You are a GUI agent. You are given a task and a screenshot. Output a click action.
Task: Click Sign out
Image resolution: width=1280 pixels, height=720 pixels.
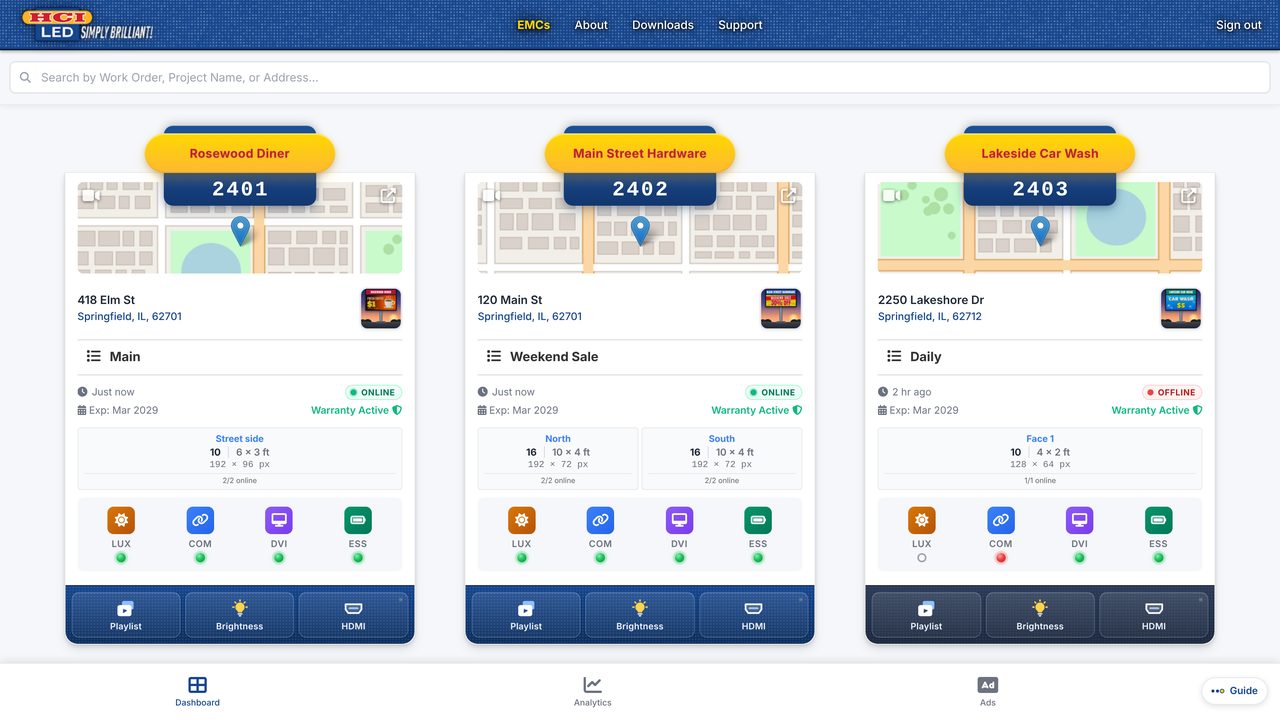(1238, 25)
